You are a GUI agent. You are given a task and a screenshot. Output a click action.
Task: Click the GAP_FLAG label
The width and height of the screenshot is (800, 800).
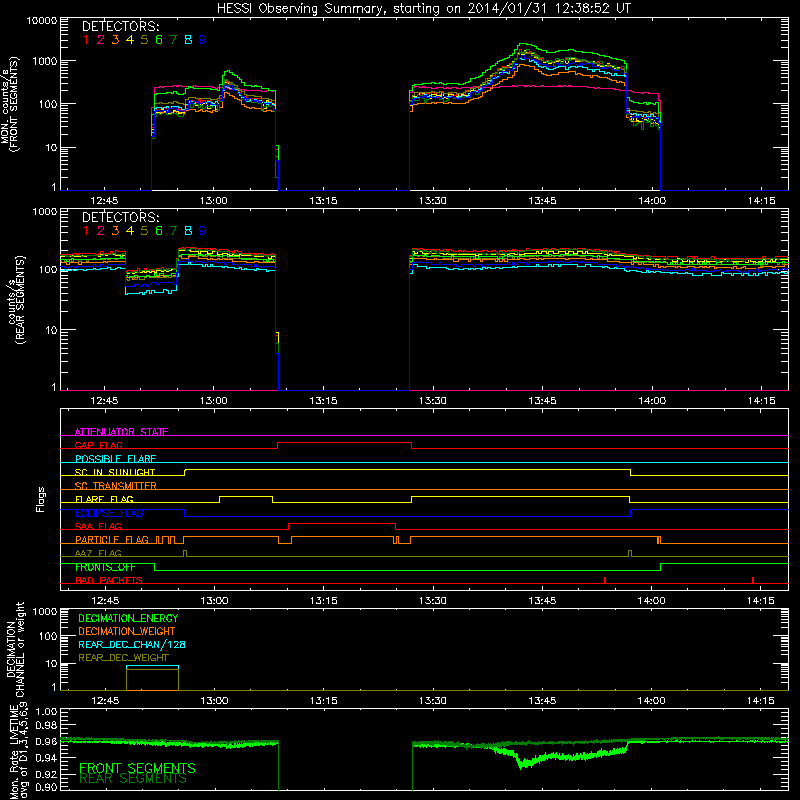pyautogui.click(x=98, y=445)
